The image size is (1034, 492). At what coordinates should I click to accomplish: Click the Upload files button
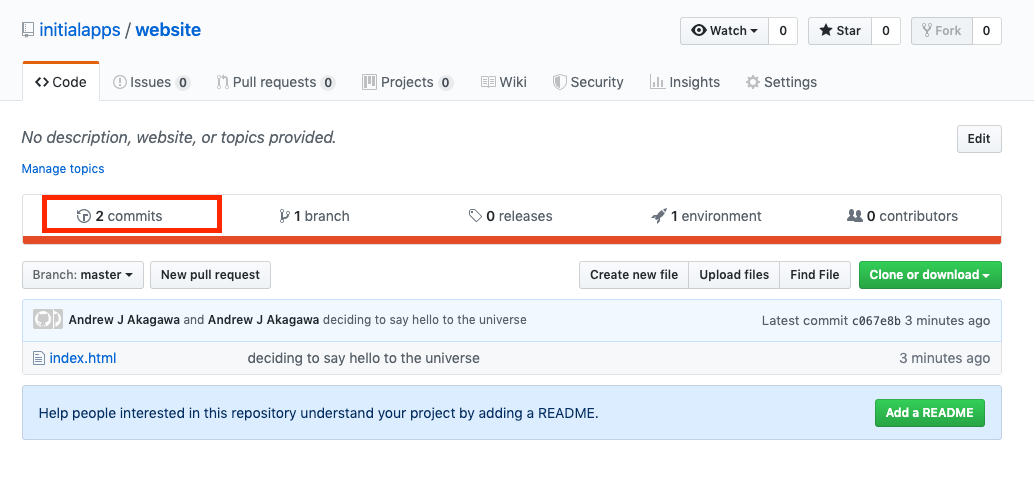click(x=734, y=275)
